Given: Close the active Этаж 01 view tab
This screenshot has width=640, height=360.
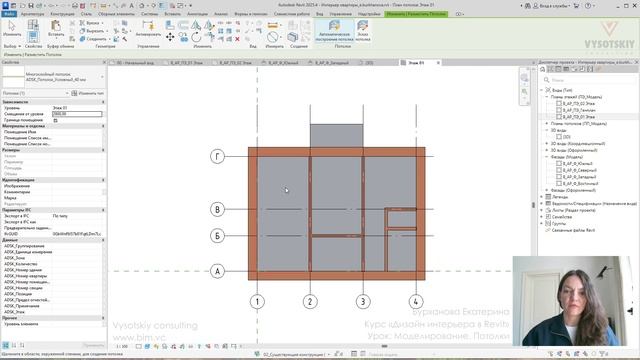Looking at the screenshot, I should [438, 63].
